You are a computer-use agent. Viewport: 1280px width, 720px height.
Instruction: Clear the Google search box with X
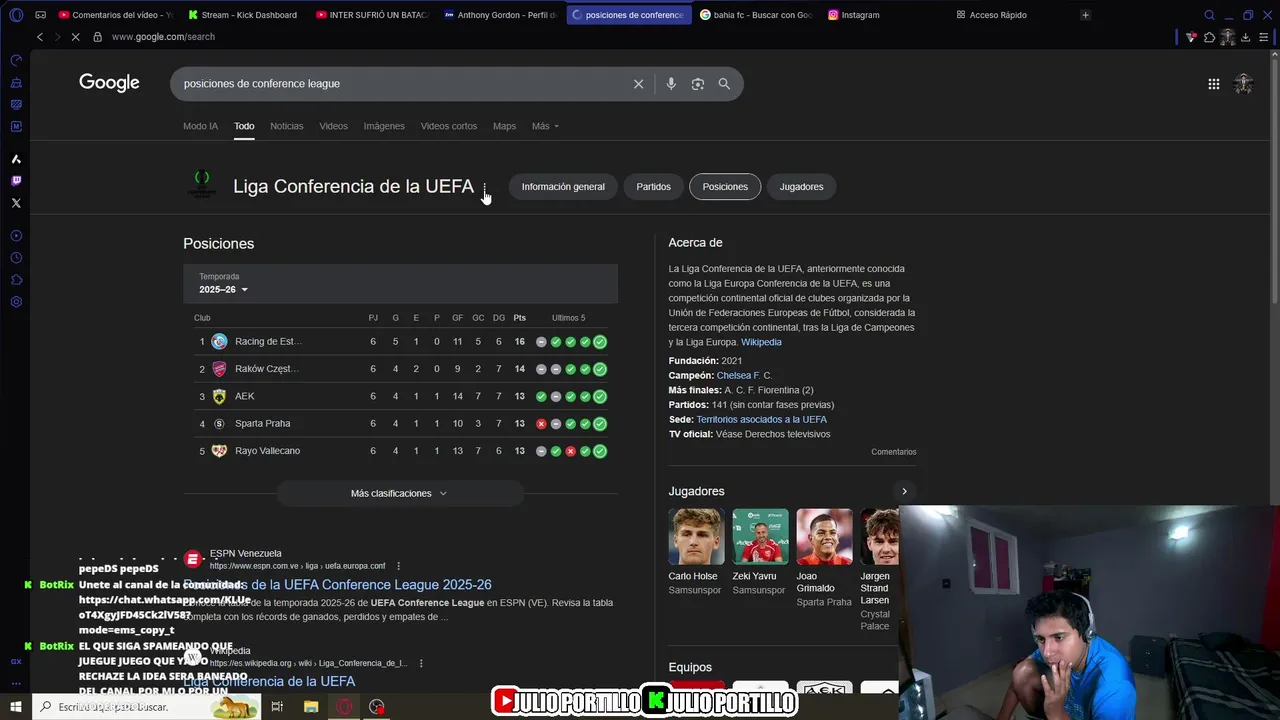point(638,84)
